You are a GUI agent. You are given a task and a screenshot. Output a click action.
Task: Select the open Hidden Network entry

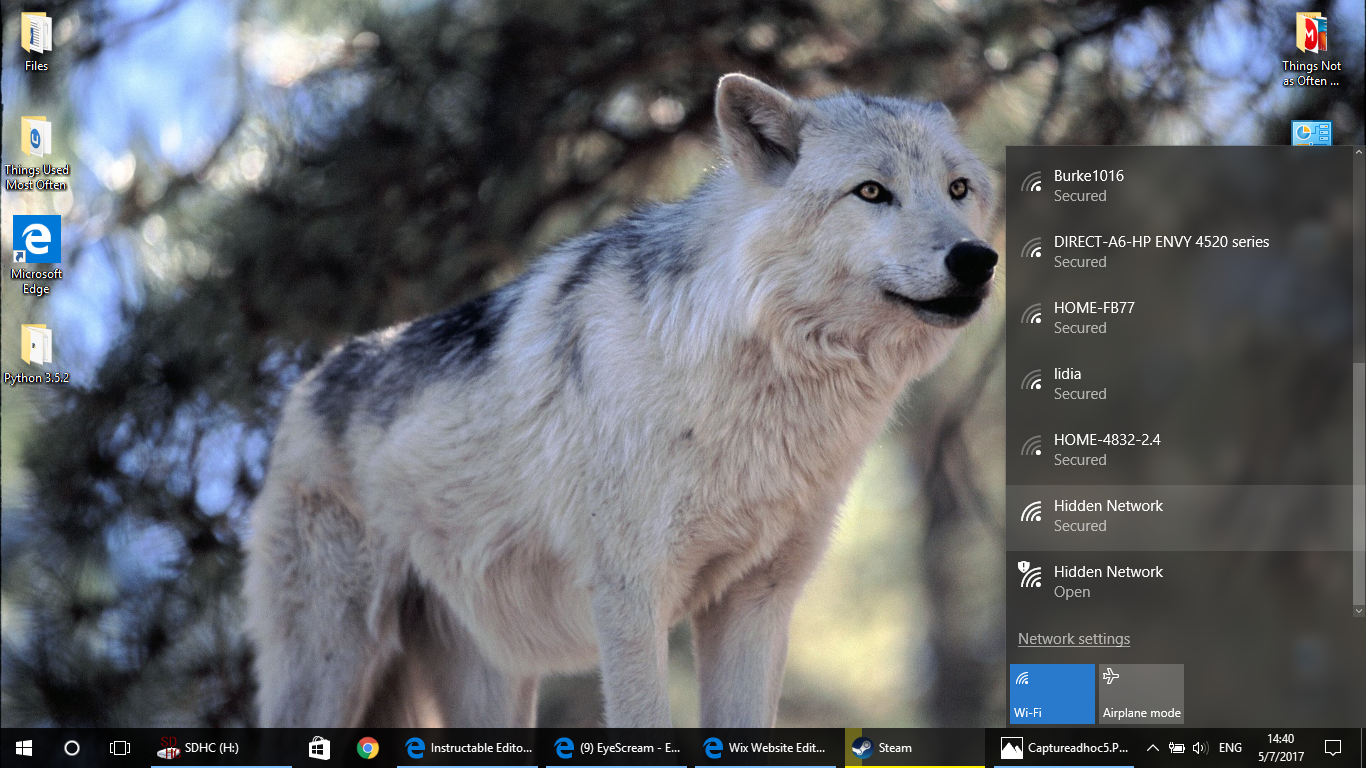click(x=1178, y=581)
